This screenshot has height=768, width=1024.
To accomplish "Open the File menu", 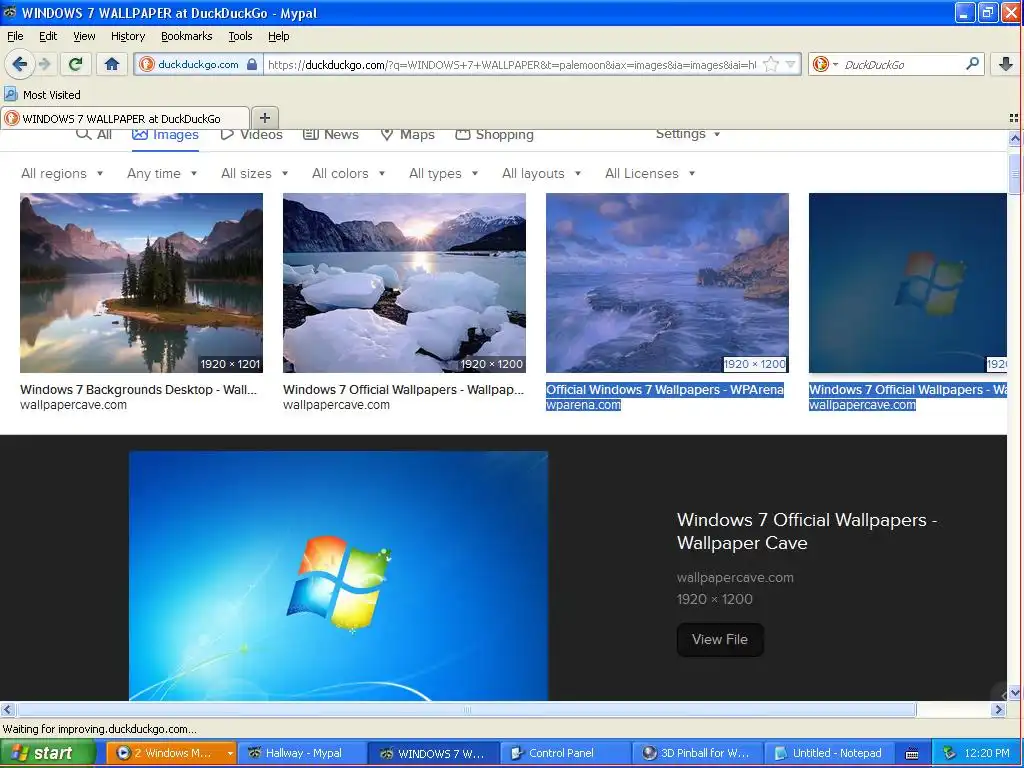I will pos(15,36).
